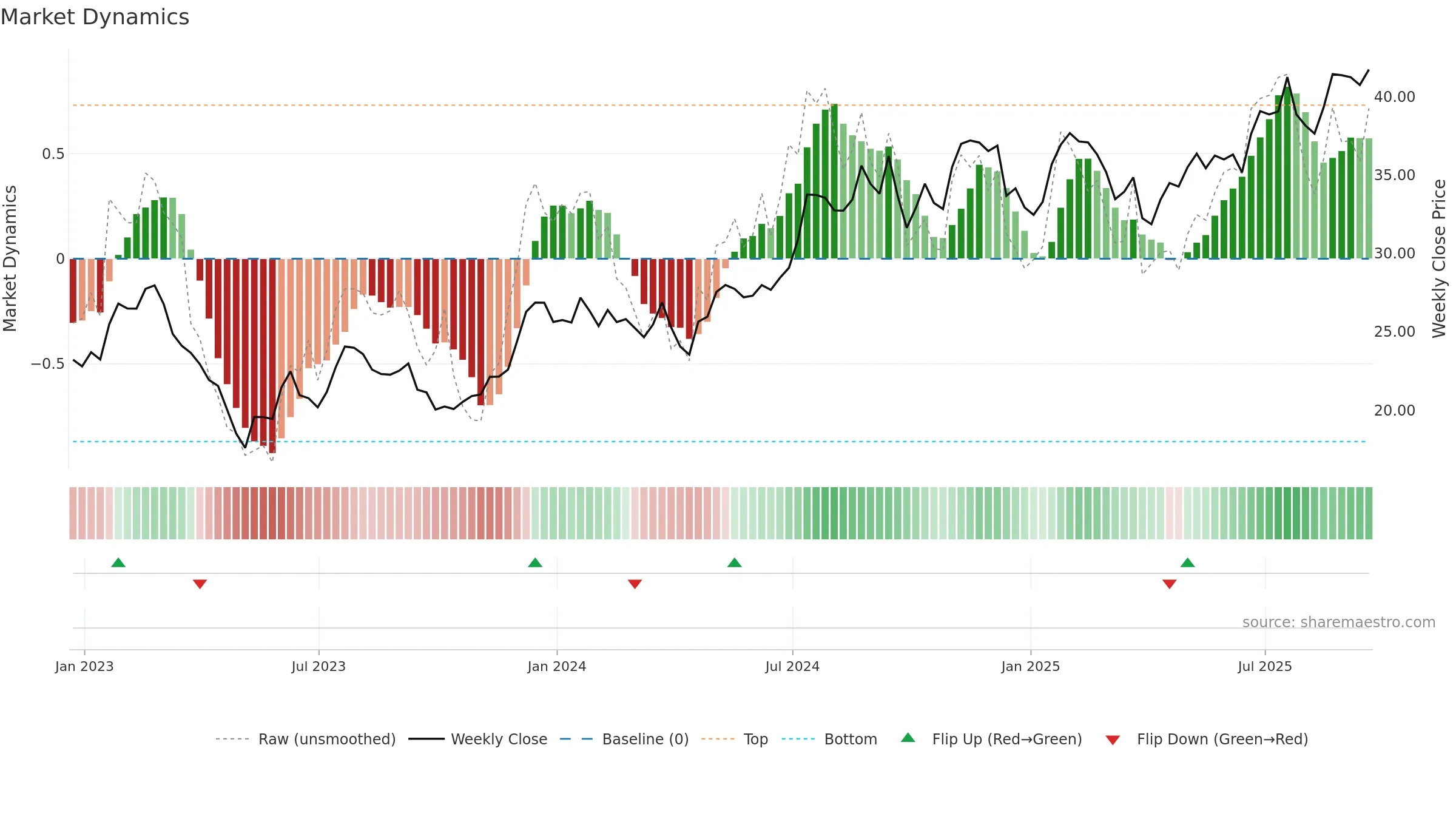Click the last green Flip Up marker in 2025
The width and height of the screenshot is (1456, 819).
tap(1188, 562)
